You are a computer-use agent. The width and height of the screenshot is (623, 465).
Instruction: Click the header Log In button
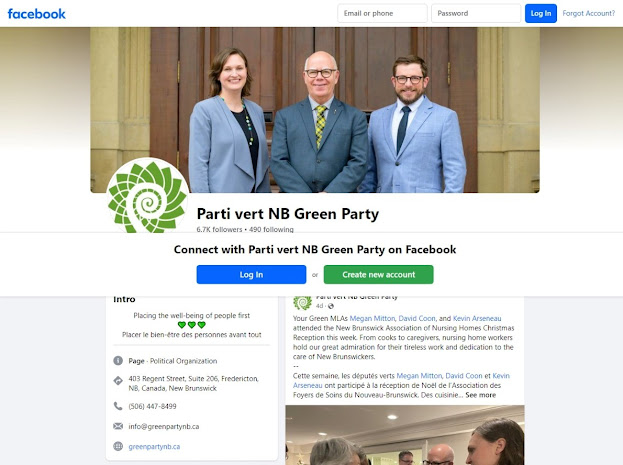(541, 14)
